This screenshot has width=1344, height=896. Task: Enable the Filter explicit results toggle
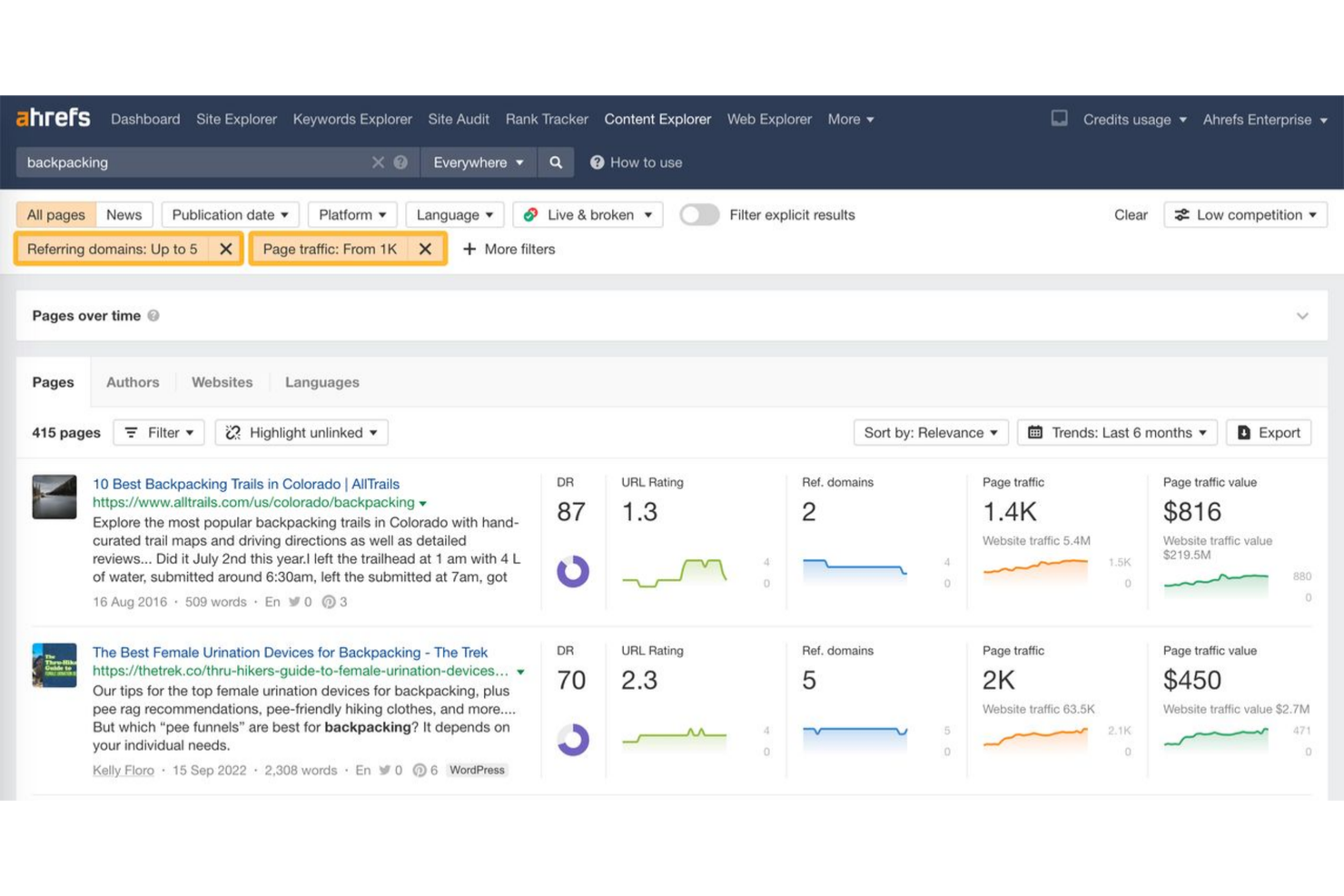[x=699, y=214]
